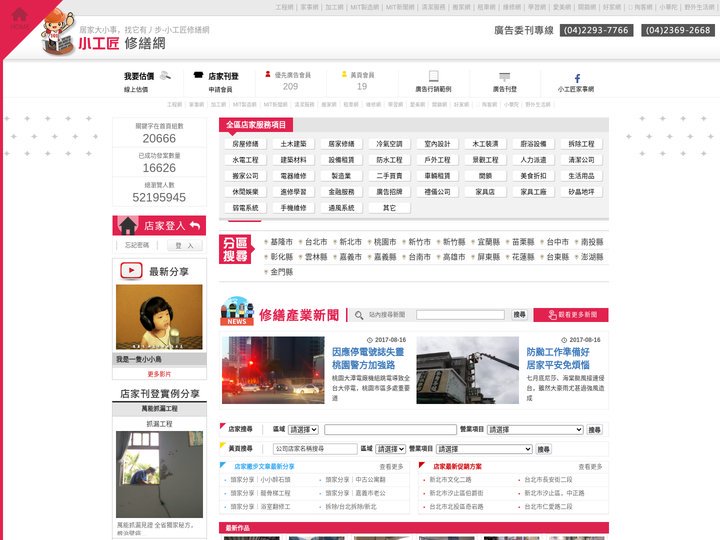Screen dimensions: 720x540
Task: Open the crane building news thumbnail
Action: click(x=467, y=370)
